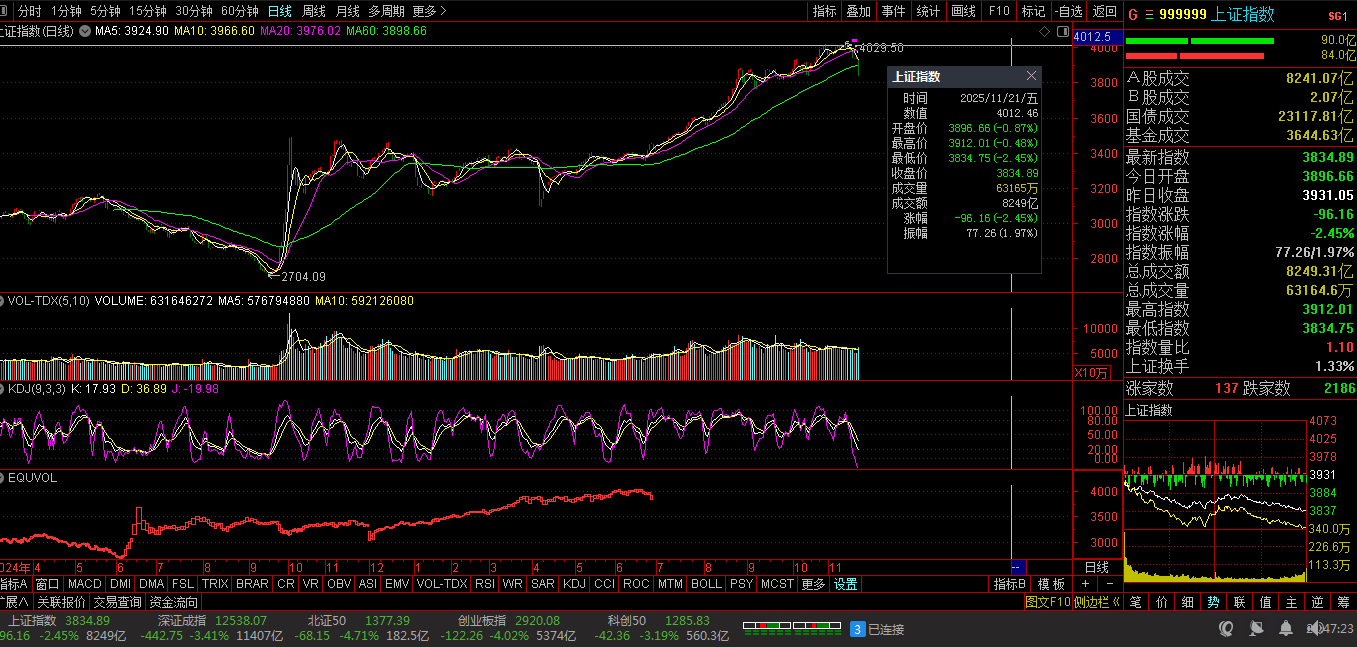Viewport: 1357px width, 647px height.
Task: Close the 上证指数 data popup
Action: coord(1031,76)
